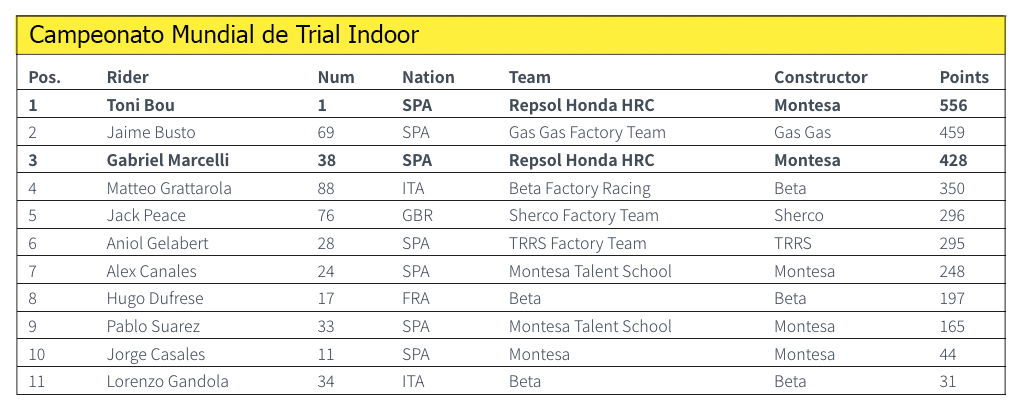Open Gabriel Marcelli's rider entry
1017x411 pixels.
coord(167,160)
